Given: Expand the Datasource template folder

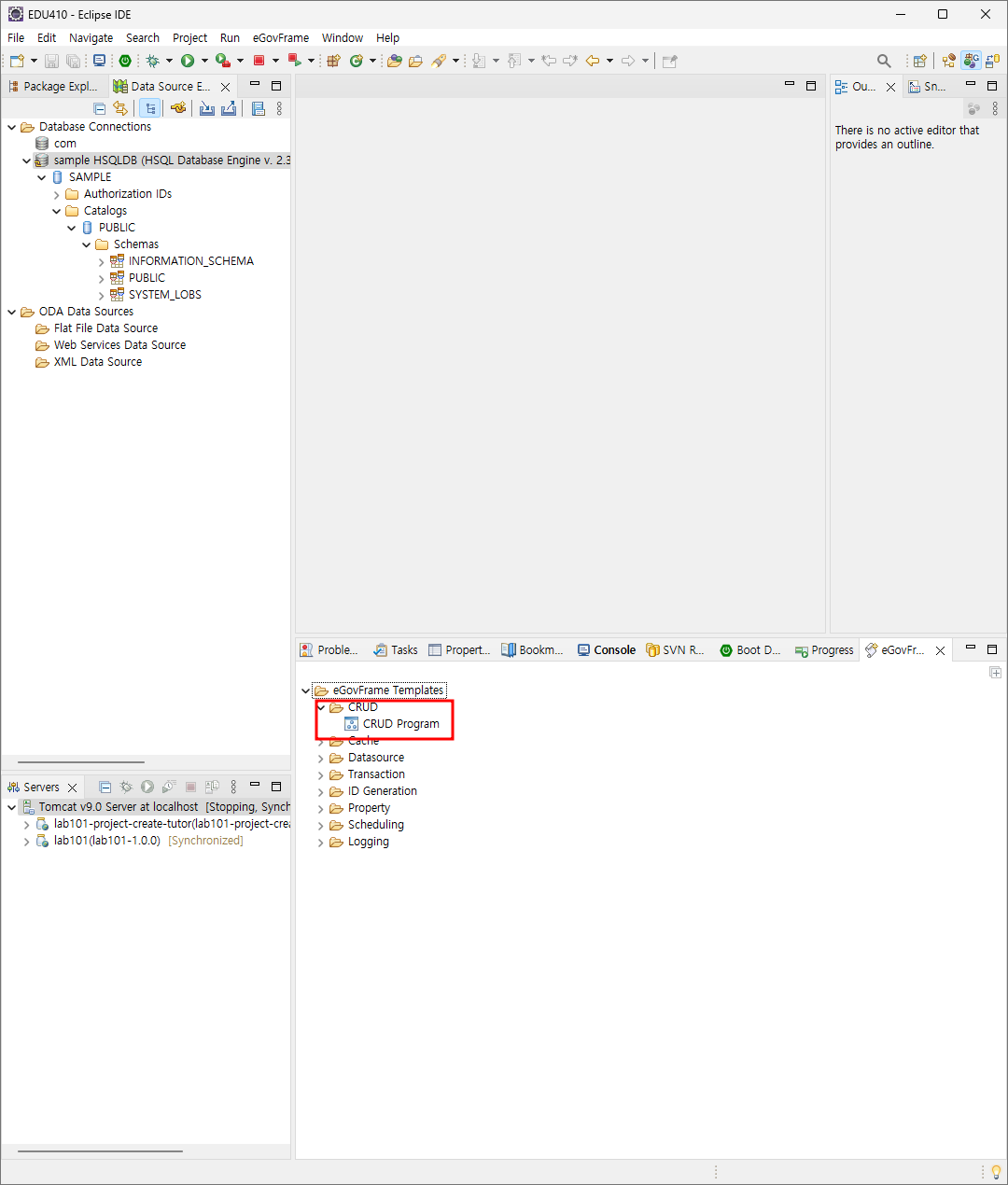Looking at the screenshot, I should 321,758.
